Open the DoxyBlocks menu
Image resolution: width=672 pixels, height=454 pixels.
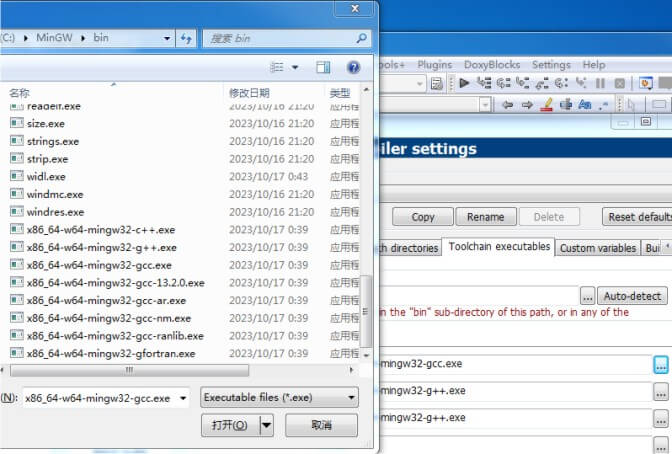point(492,65)
